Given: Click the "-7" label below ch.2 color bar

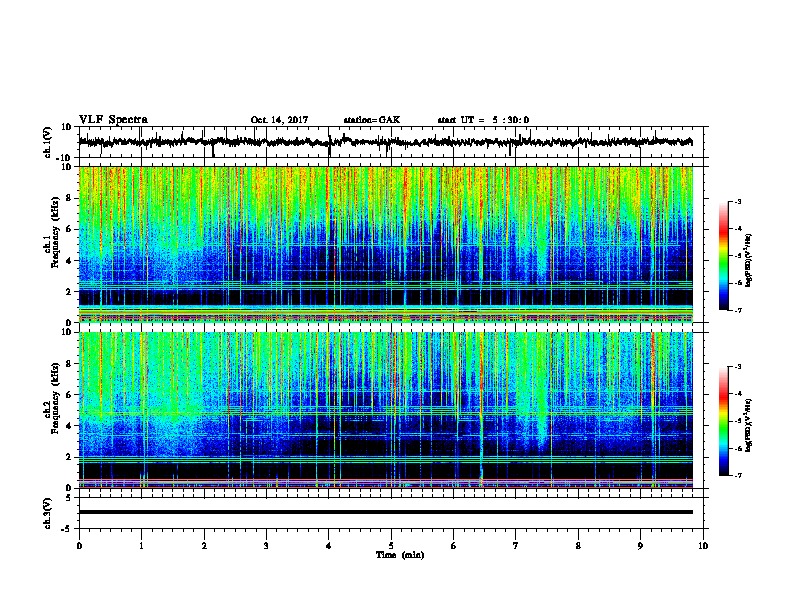Looking at the screenshot, I should coord(737,475).
